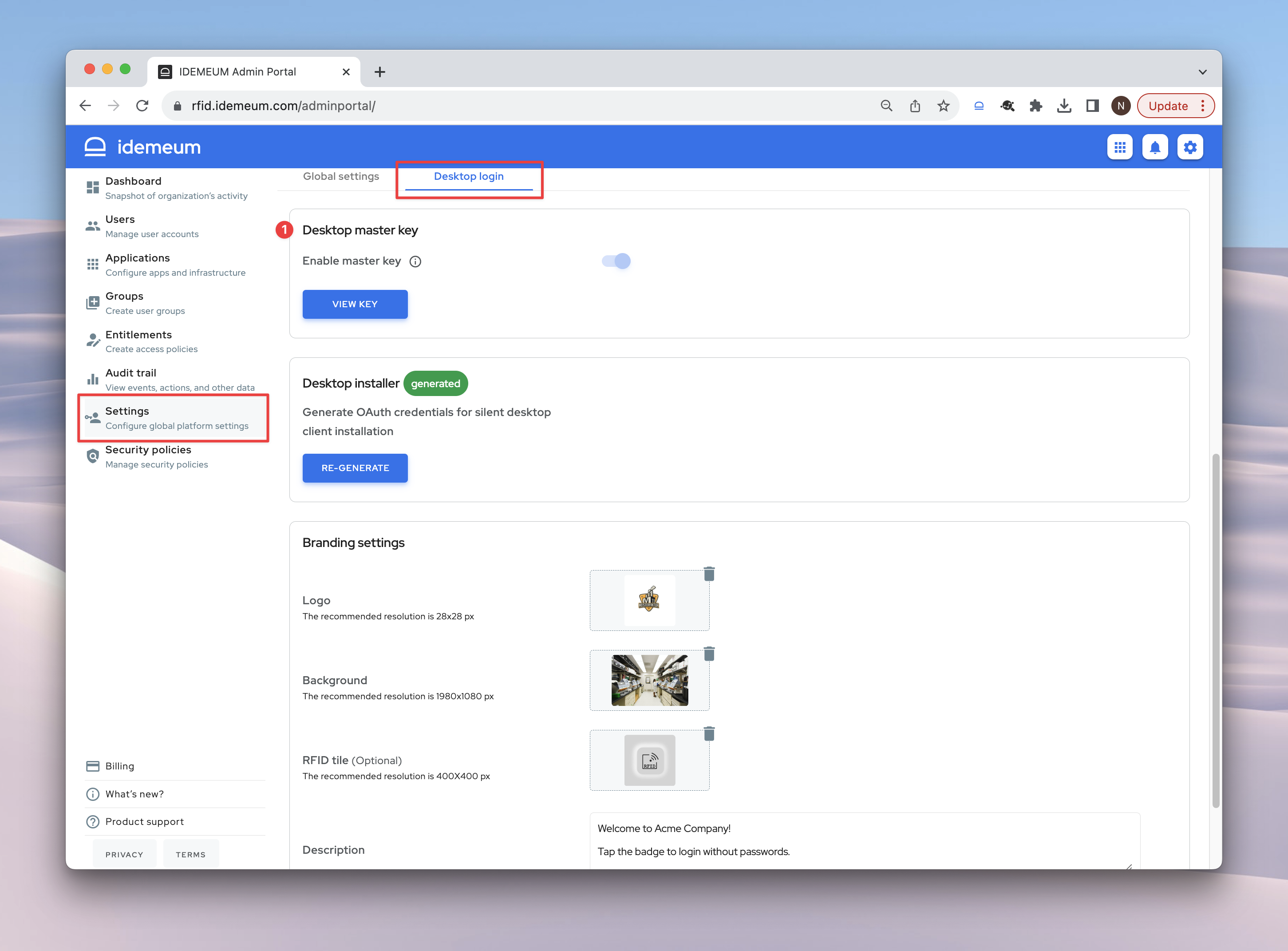Click the Security policies shield icon
The image size is (1288, 951).
tap(93, 456)
